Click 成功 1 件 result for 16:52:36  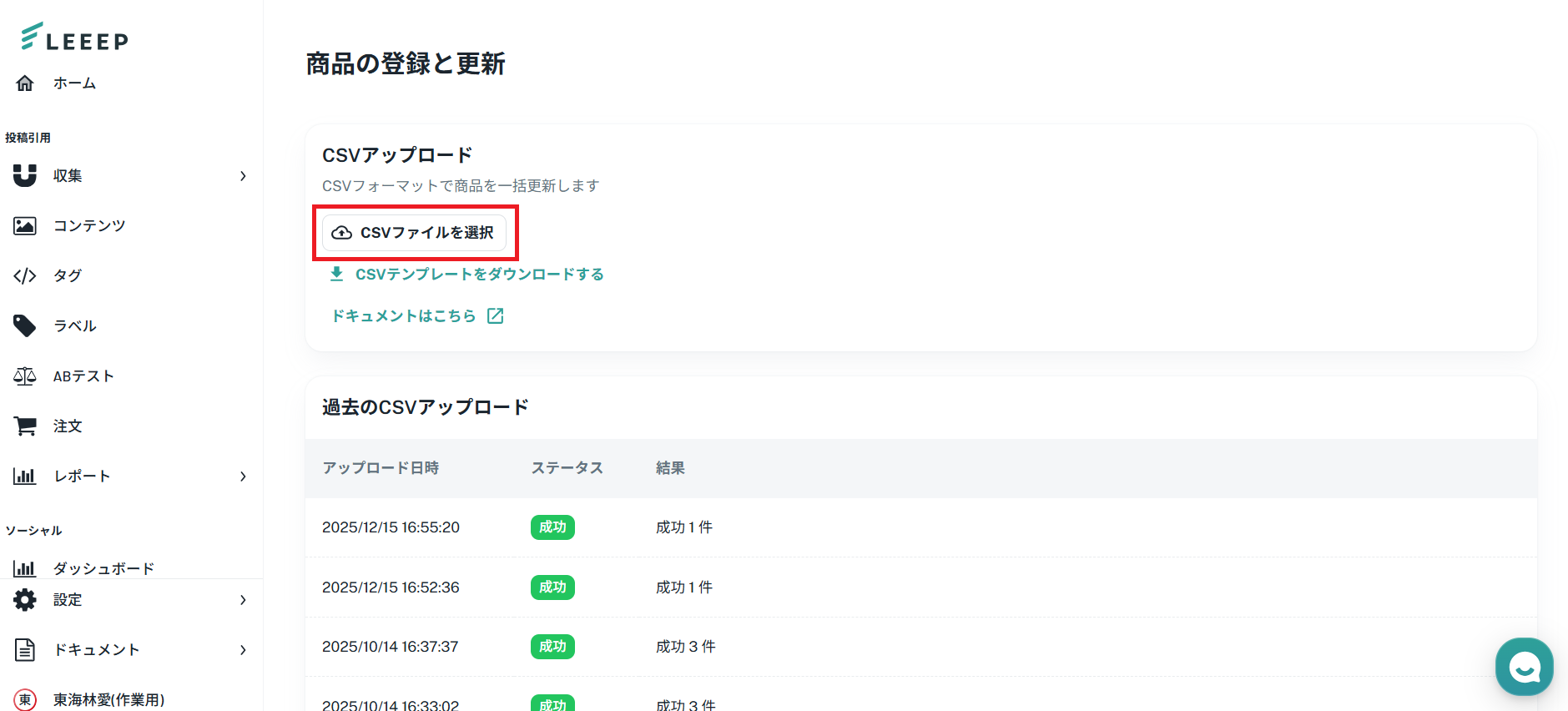click(x=684, y=587)
